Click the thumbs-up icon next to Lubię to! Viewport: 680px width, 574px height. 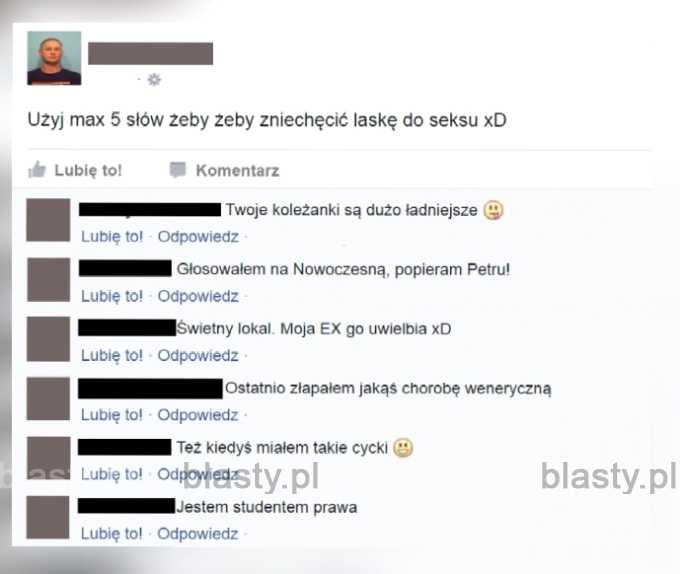coord(37,170)
